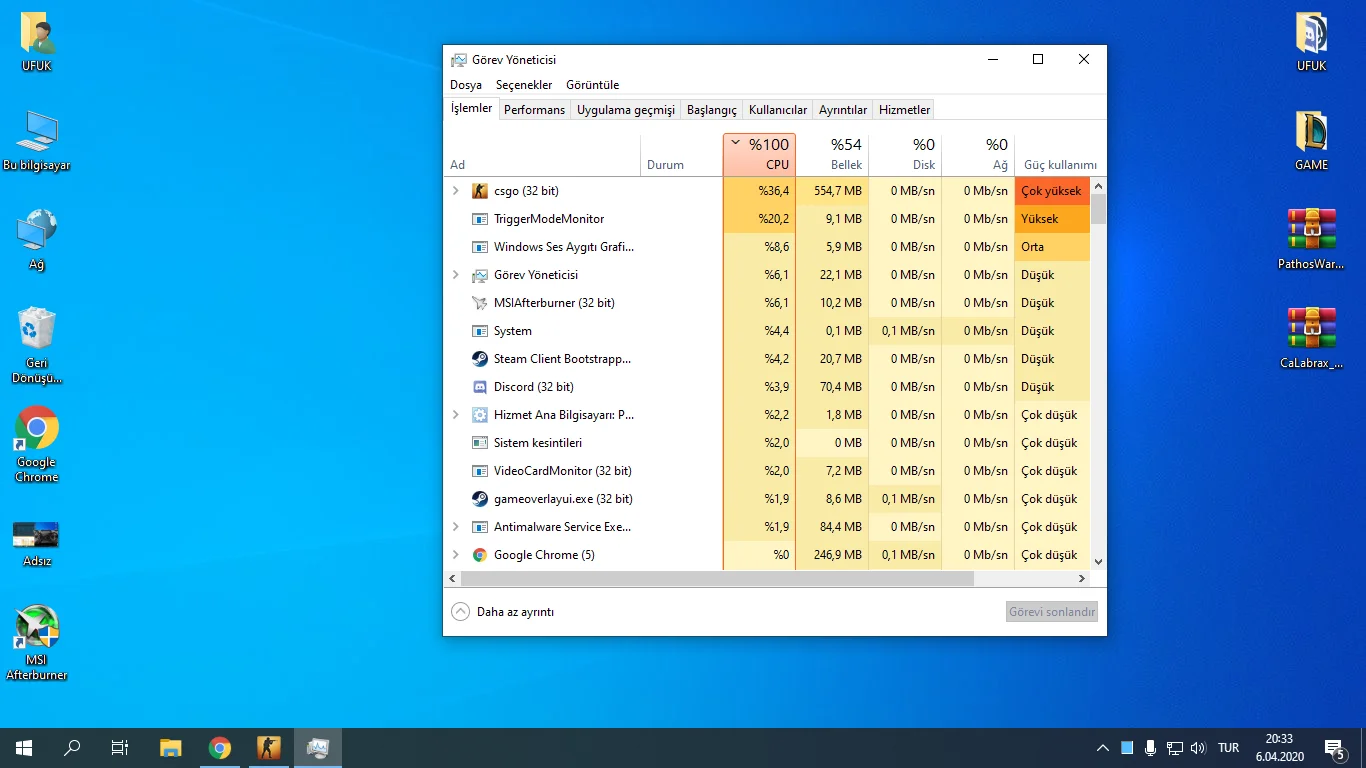The height and width of the screenshot is (768, 1366).
Task: Expand the Google Chrome (5) process group
Action: point(456,555)
